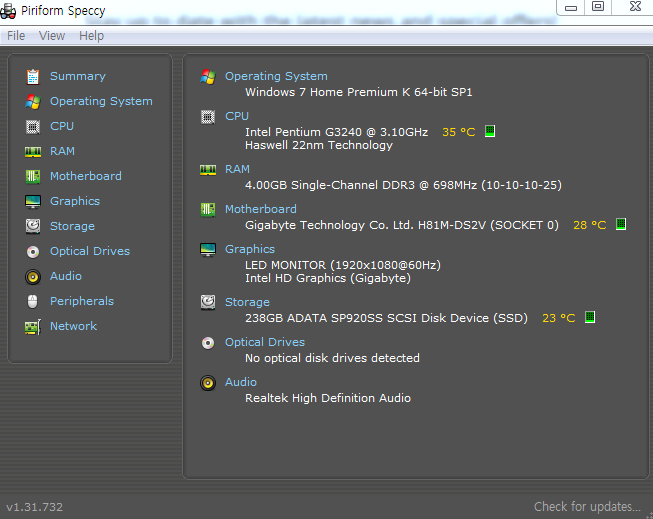Click the Graphics monitor icon in sidebar
Viewport: 653px width, 519px height.
33,202
